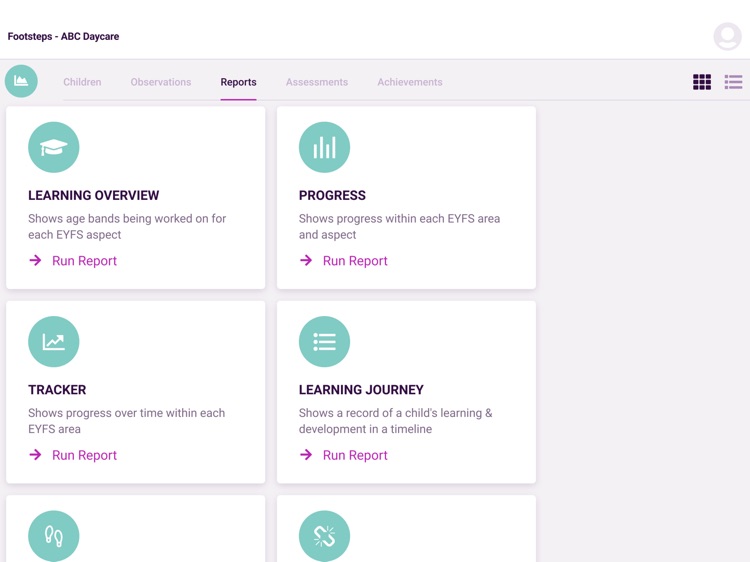Run Report for Learning Overview
Screen dimensions: 750x562
coord(84,261)
